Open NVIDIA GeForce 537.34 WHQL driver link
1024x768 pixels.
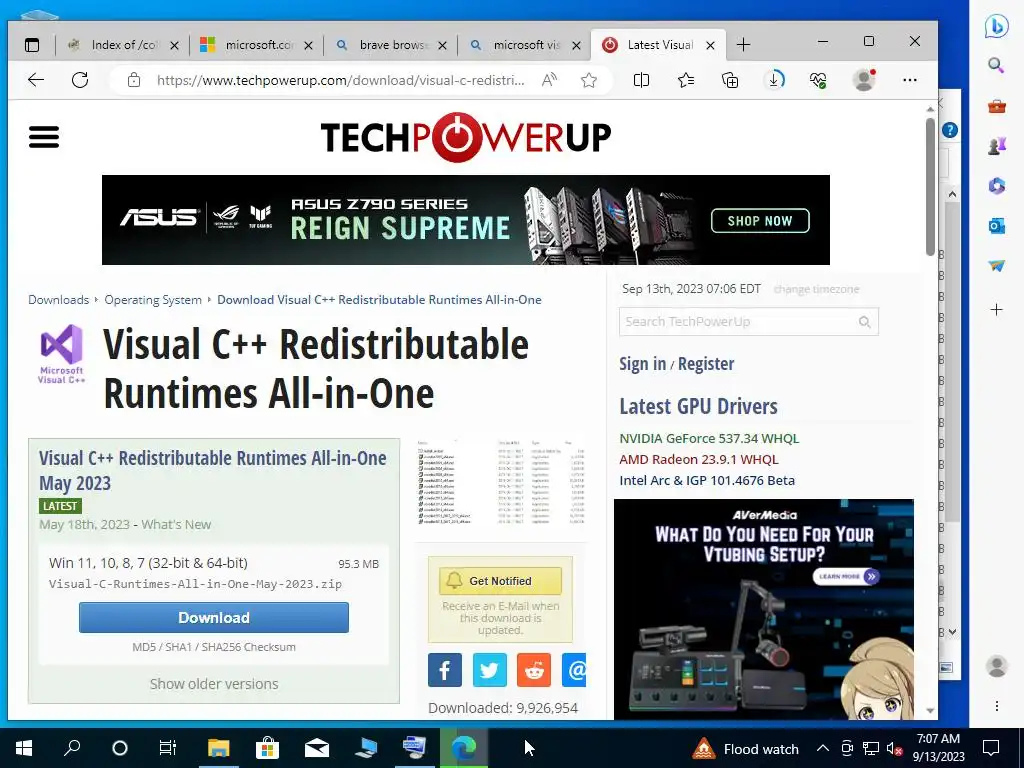pos(709,438)
